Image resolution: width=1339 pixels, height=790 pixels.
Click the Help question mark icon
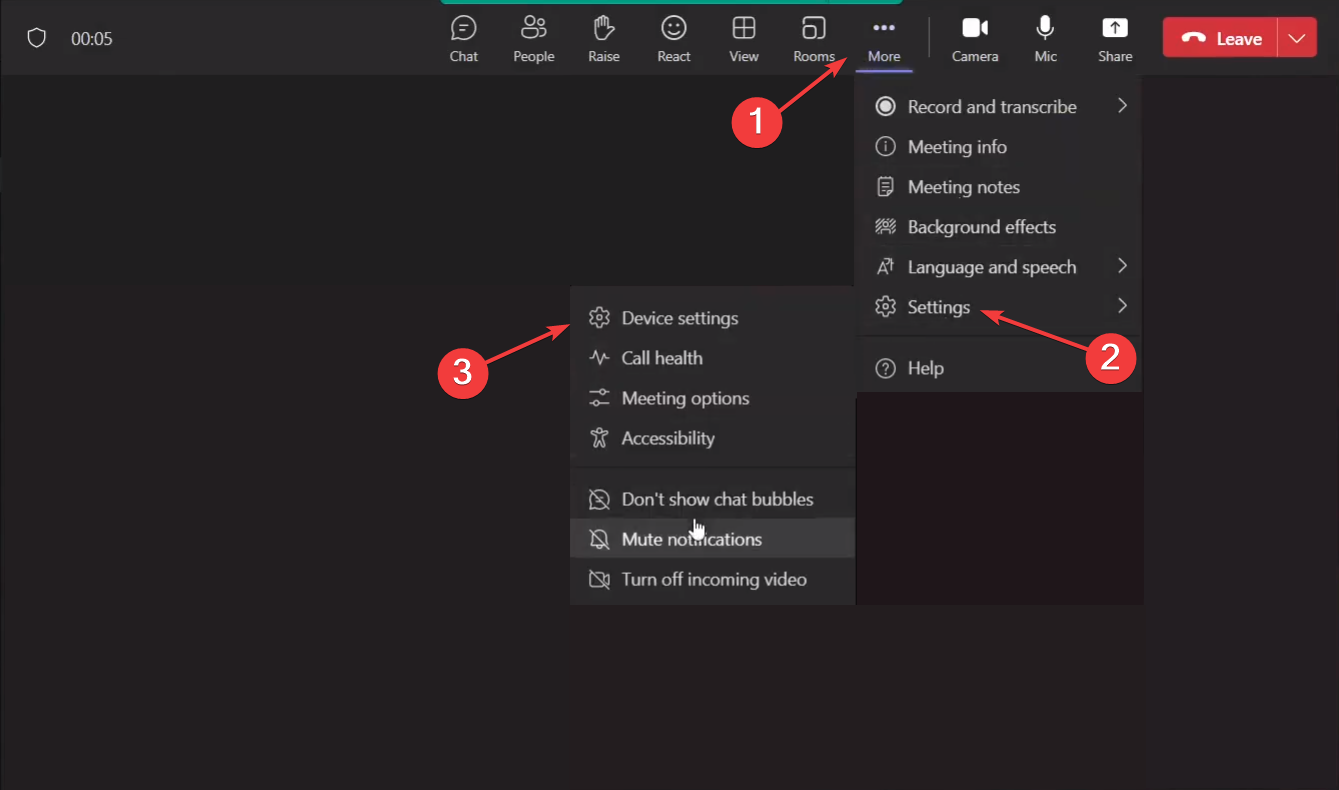[x=885, y=368]
